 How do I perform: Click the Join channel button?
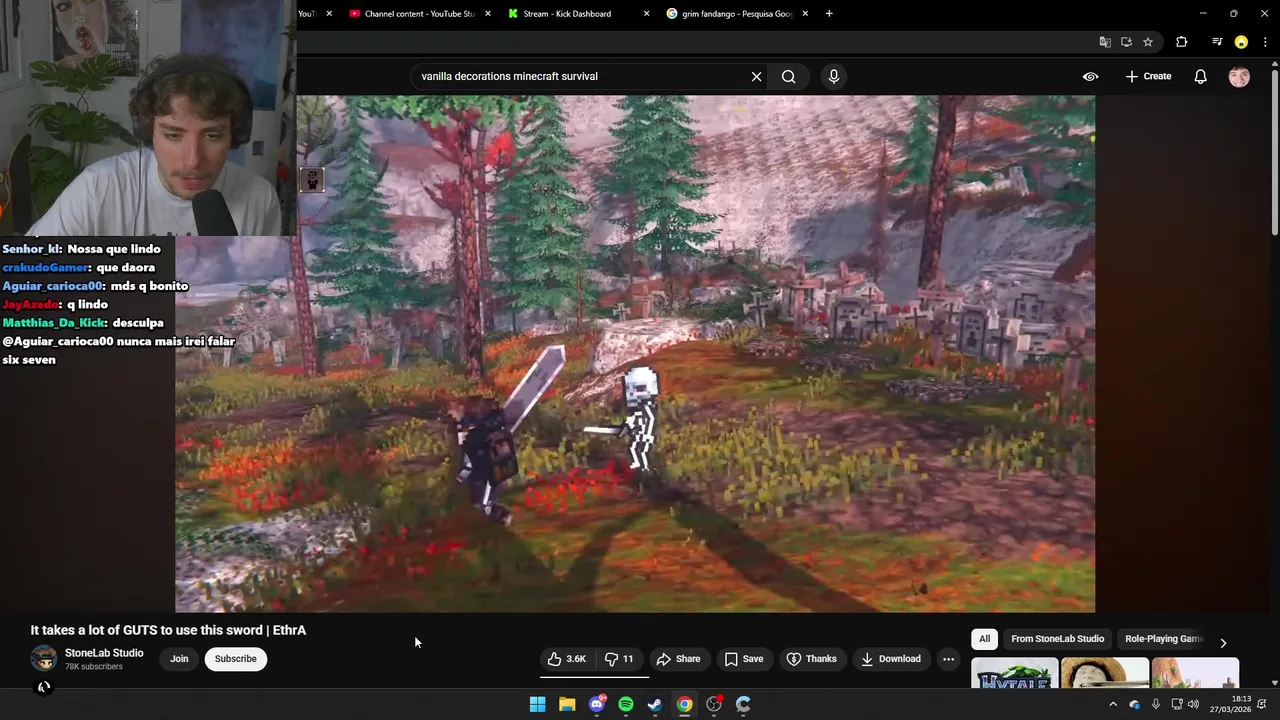click(x=179, y=659)
